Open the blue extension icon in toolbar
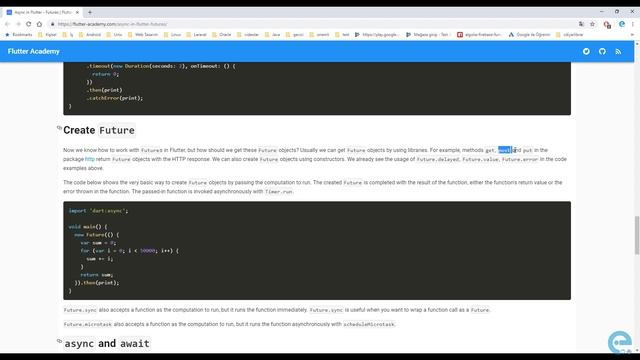640x360 pixels. [622, 24]
